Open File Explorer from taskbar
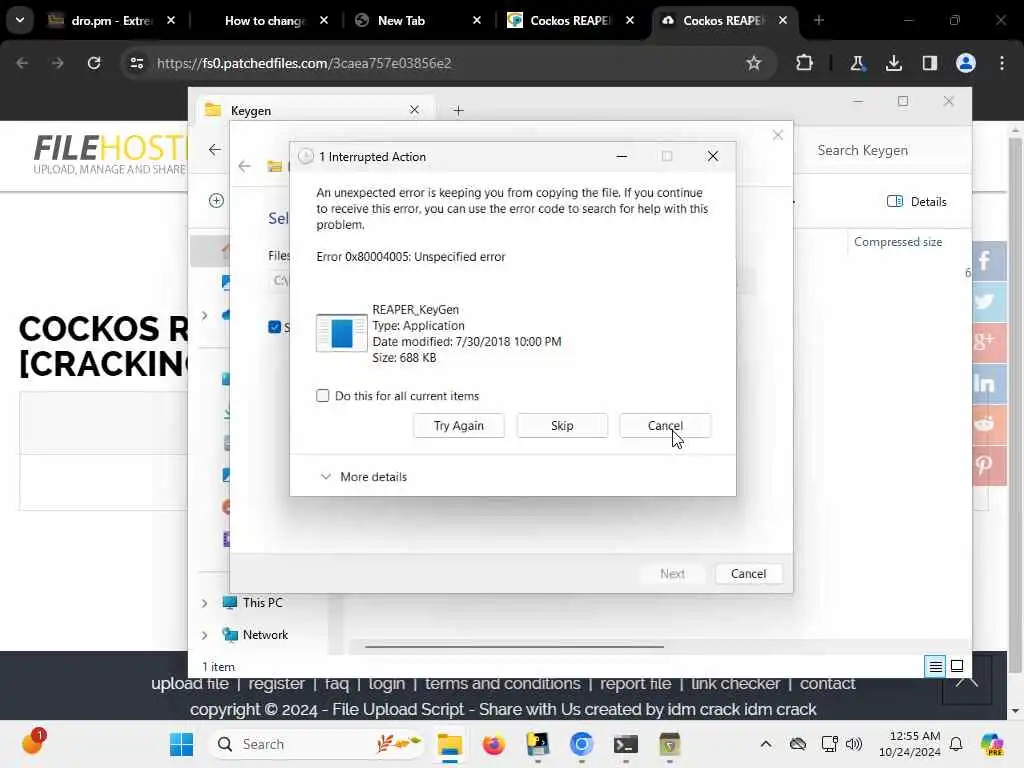The width and height of the screenshot is (1024, 768). [x=449, y=744]
